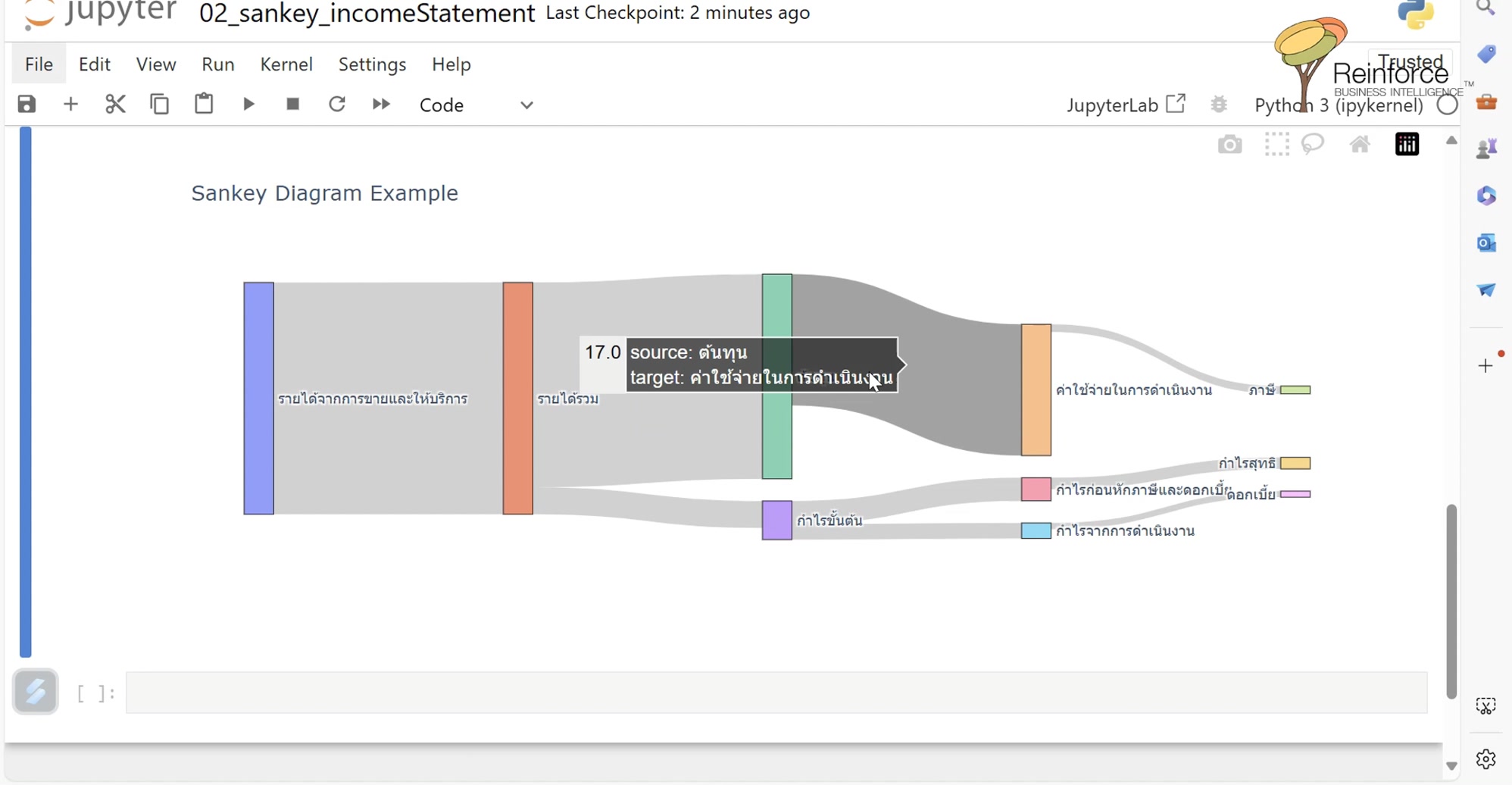Click the blue Sankey node รายได้จากการขายและให้บริการ
This screenshot has height=785, width=1512.
258,399
